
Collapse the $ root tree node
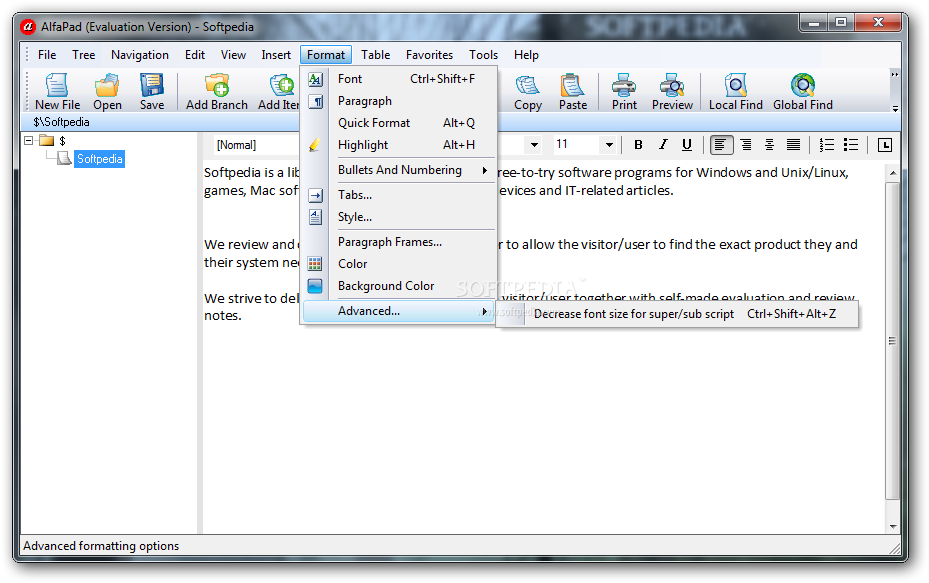click(28, 140)
